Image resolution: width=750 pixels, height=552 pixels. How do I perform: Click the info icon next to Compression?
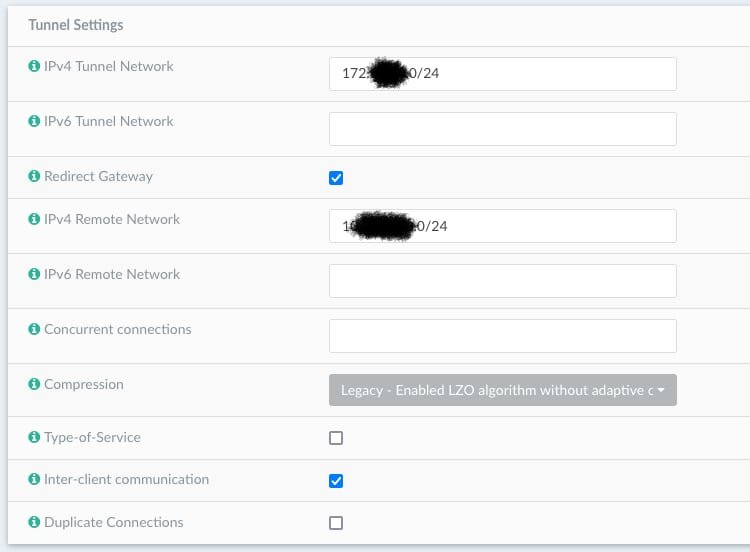[x=35, y=385]
